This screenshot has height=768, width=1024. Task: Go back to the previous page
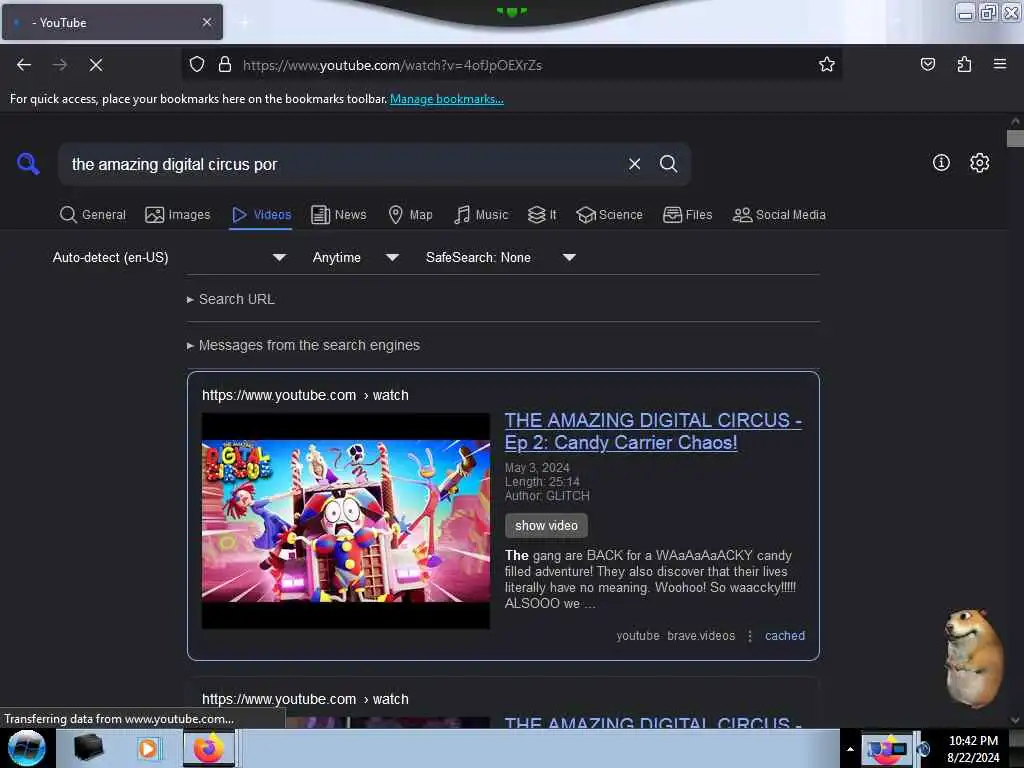24,65
